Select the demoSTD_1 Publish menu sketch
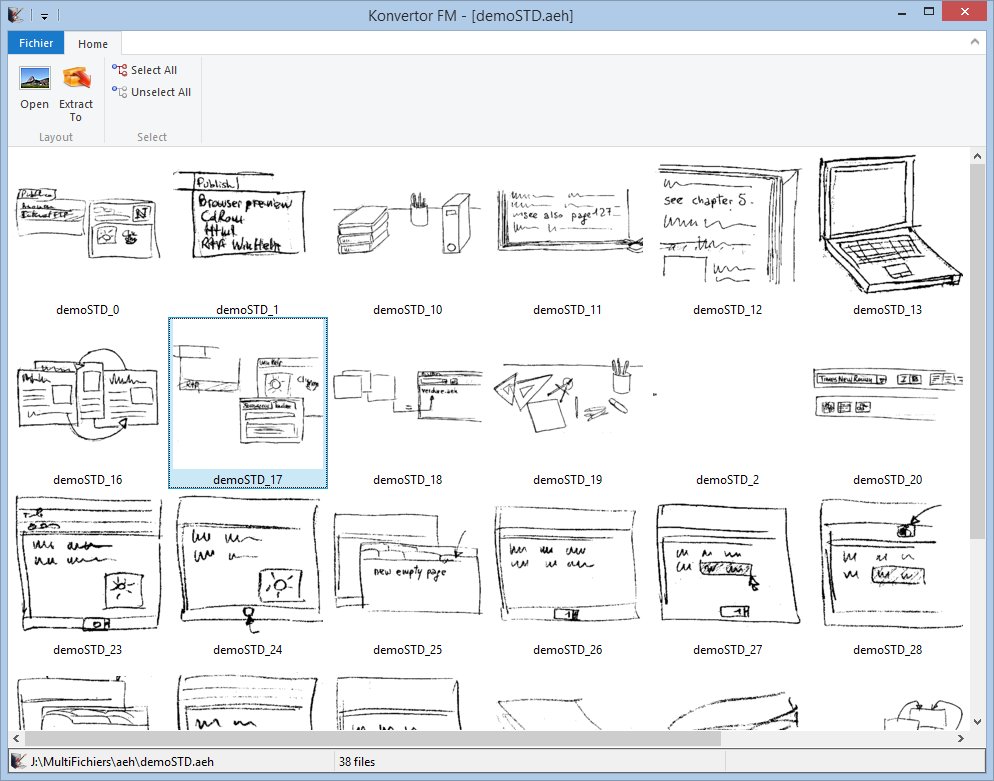 [x=239, y=214]
